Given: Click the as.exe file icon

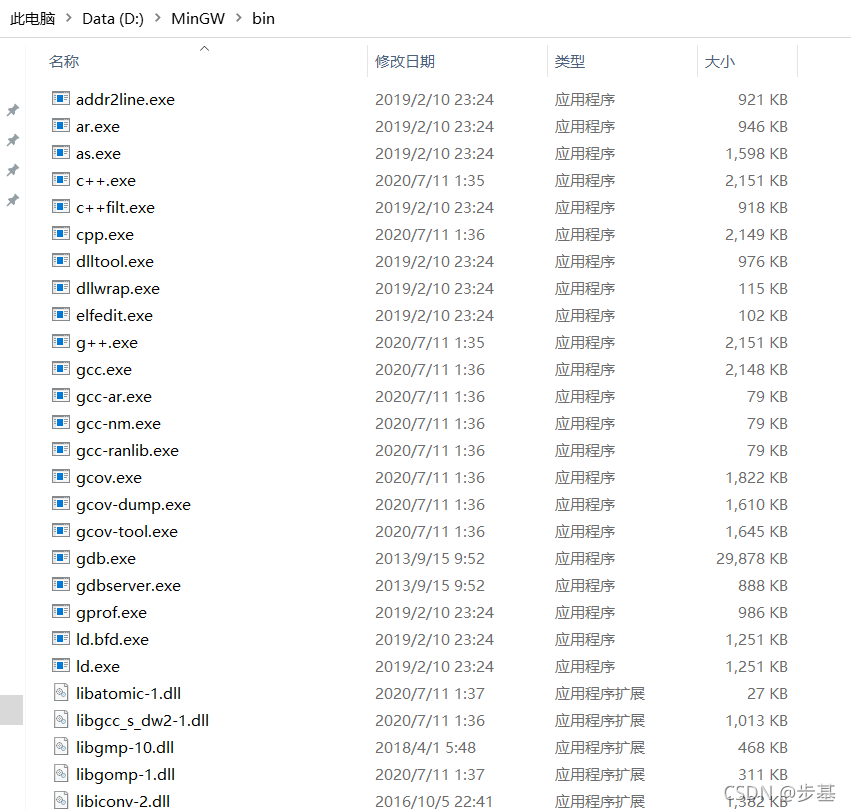Looking at the screenshot, I should pos(61,153).
